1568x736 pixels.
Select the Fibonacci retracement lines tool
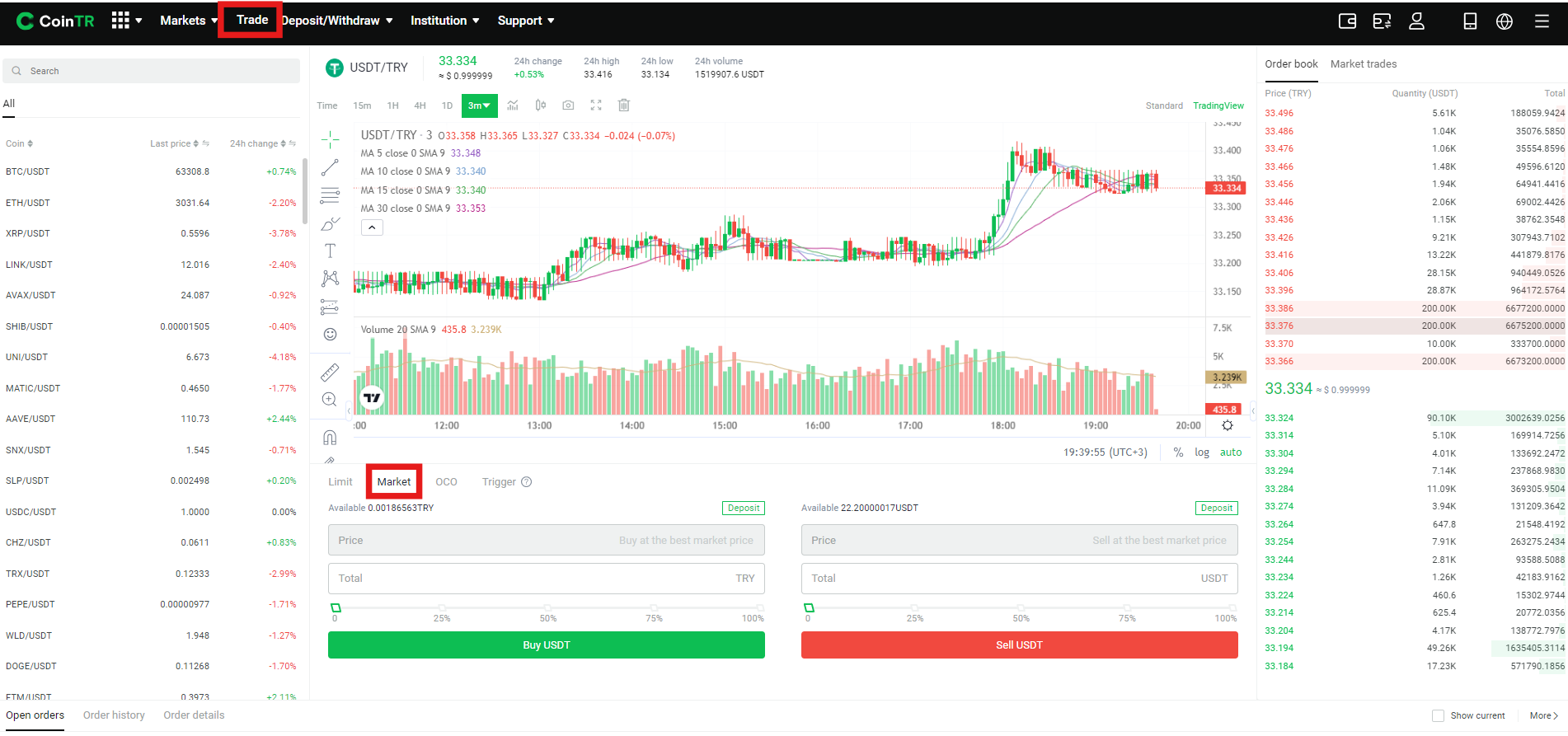point(330,195)
